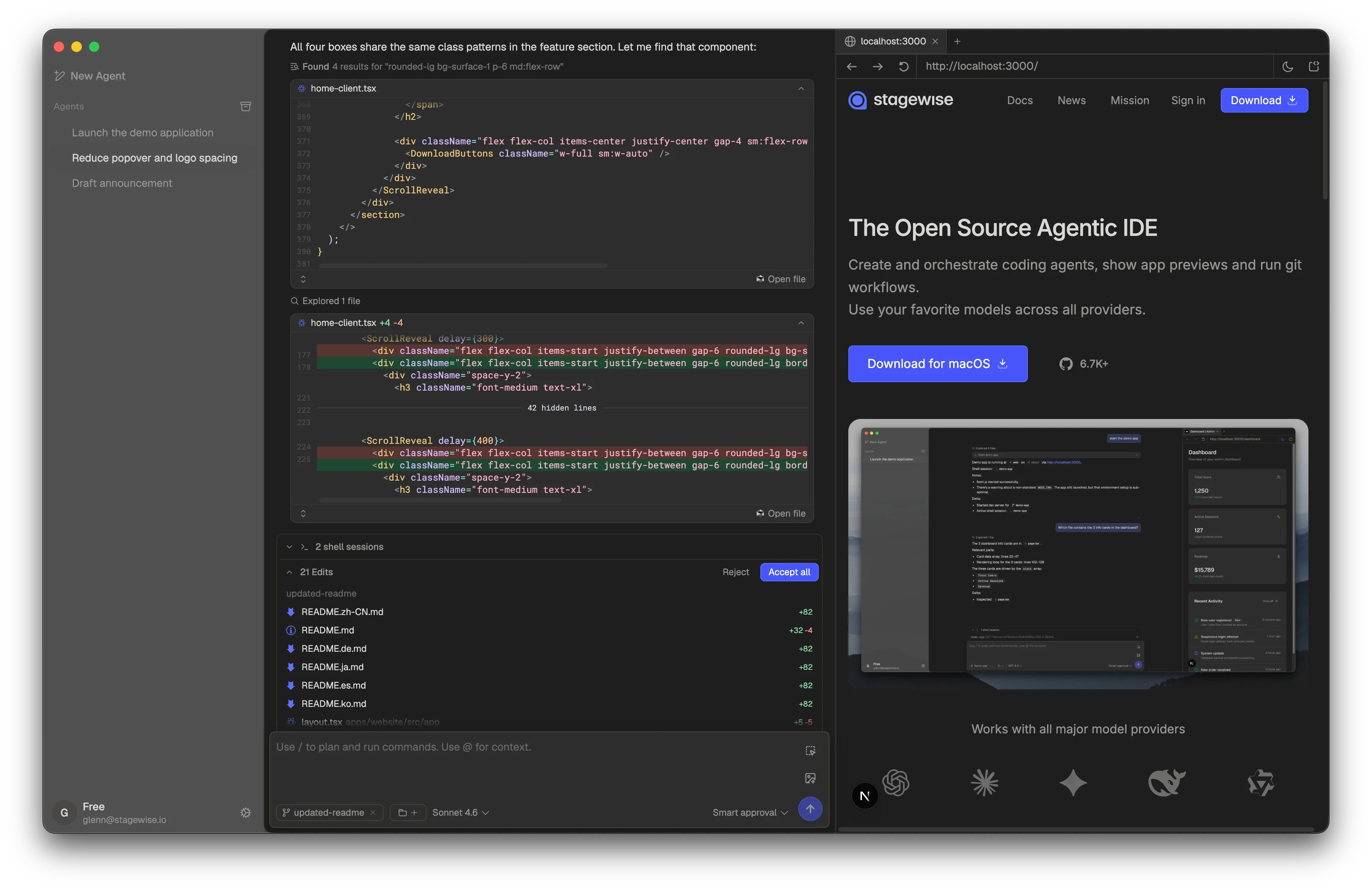Screen dimensions: 1372x890
Task: Collapse the home-client.tsx +4 -4 diff block
Action: 801,323
